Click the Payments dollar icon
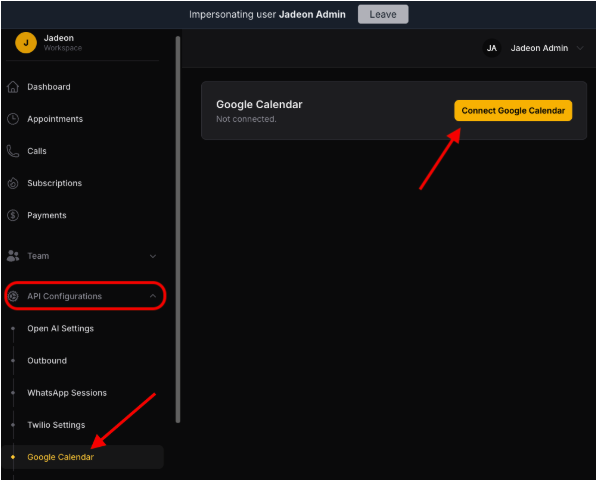The width and height of the screenshot is (596, 480). 13,215
